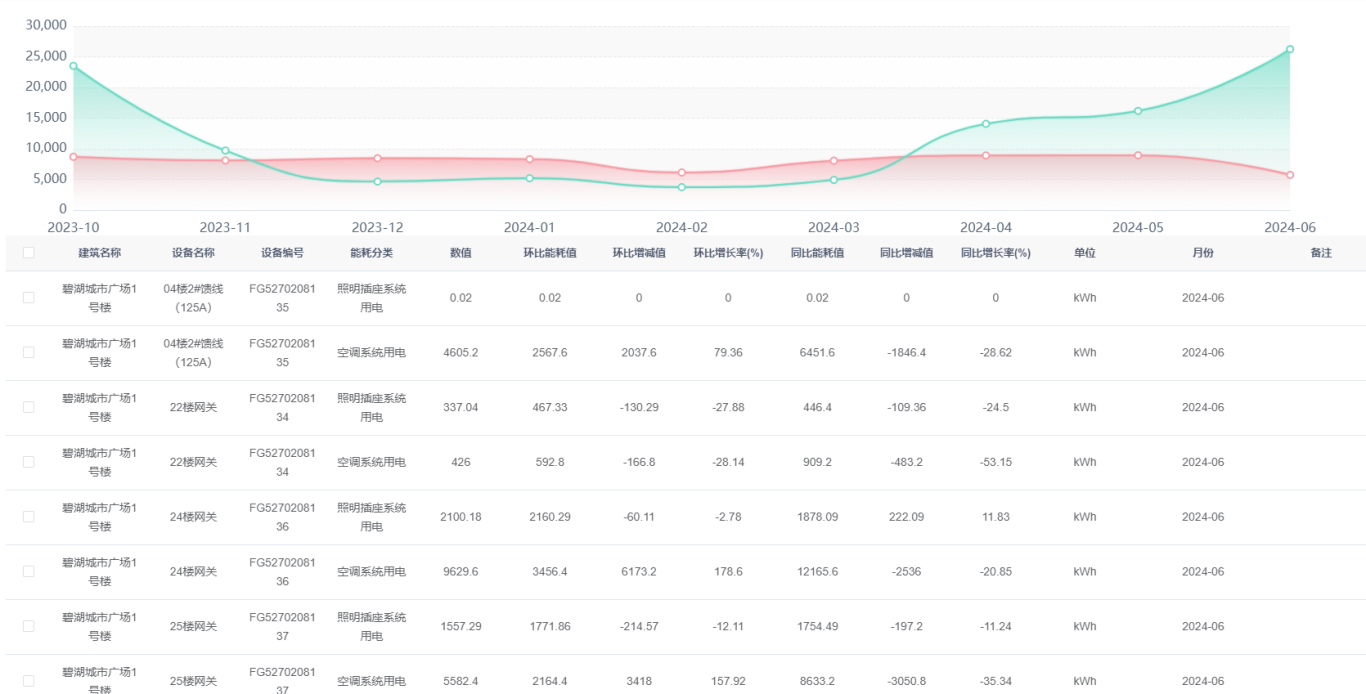Viewport: 1366px width, 694px height.
Task: Click the 同比增长率 cell 11.83
Action: [995, 517]
